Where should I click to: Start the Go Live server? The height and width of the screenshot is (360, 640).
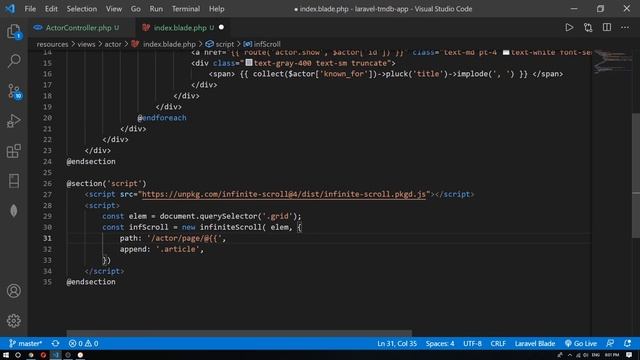pyautogui.click(x=580, y=344)
